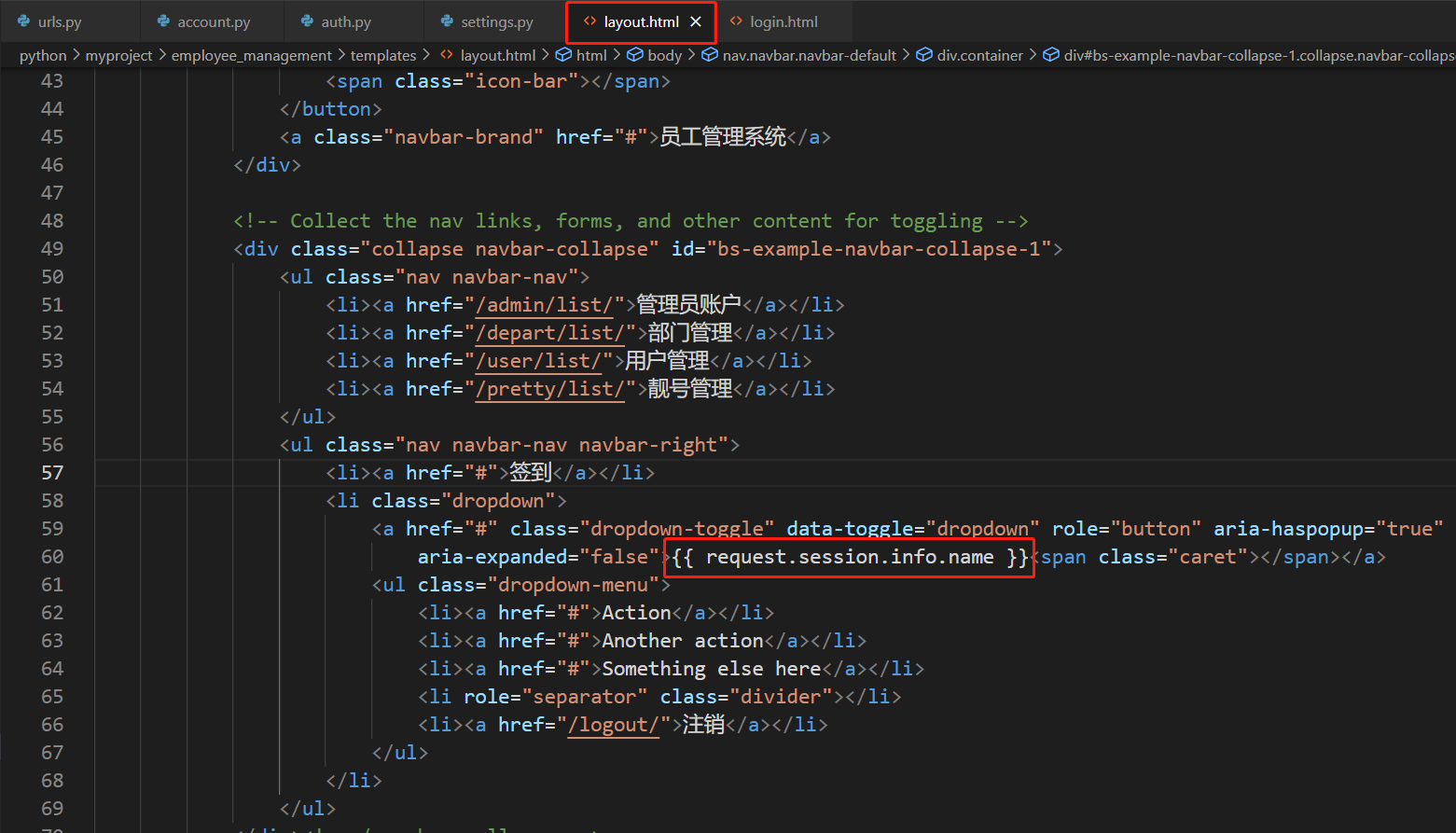
Task: Click the HTML icon on layout.html tab
Action: point(589,21)
